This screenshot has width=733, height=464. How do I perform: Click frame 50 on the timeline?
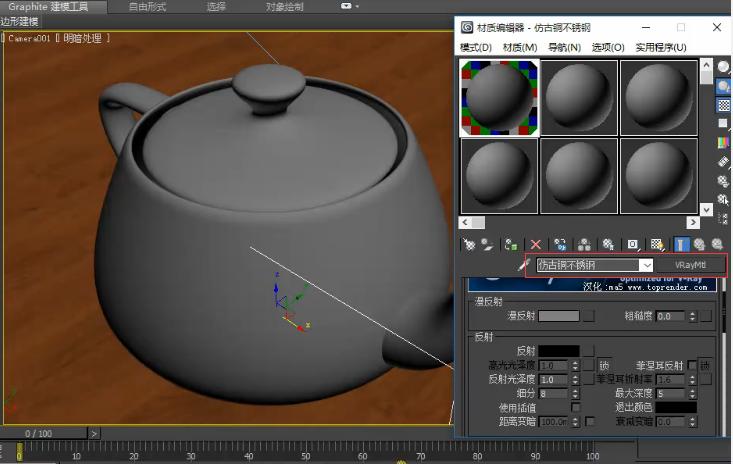coord(305,455)
